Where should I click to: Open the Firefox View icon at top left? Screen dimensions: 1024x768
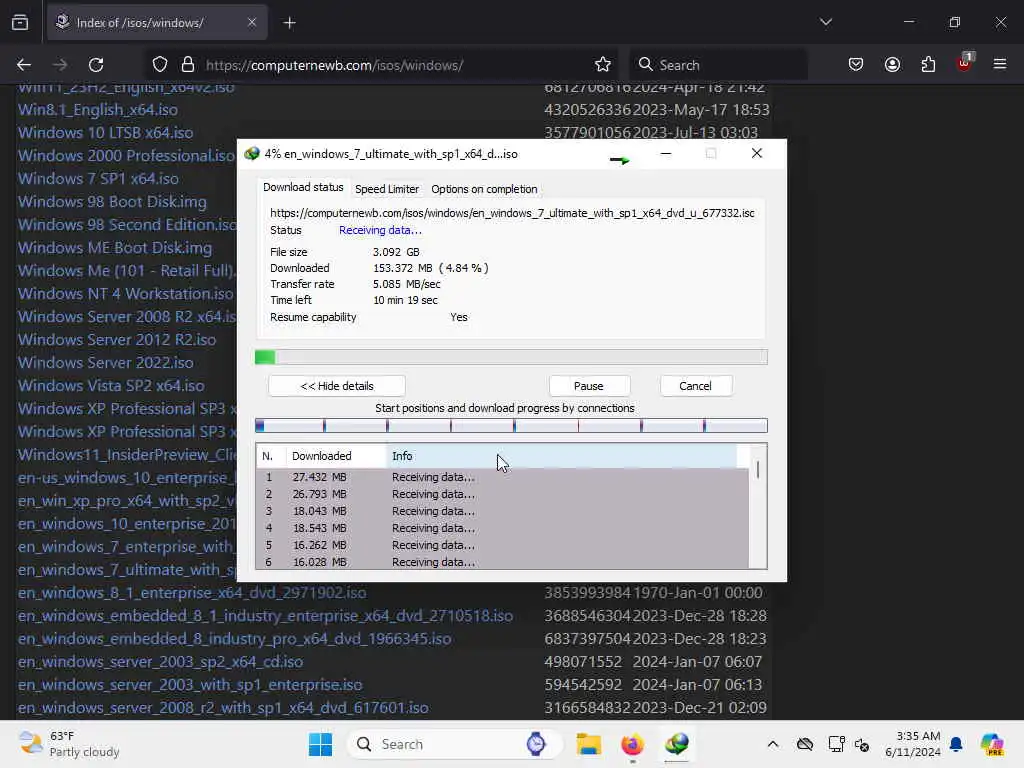[x=20, y=22]
